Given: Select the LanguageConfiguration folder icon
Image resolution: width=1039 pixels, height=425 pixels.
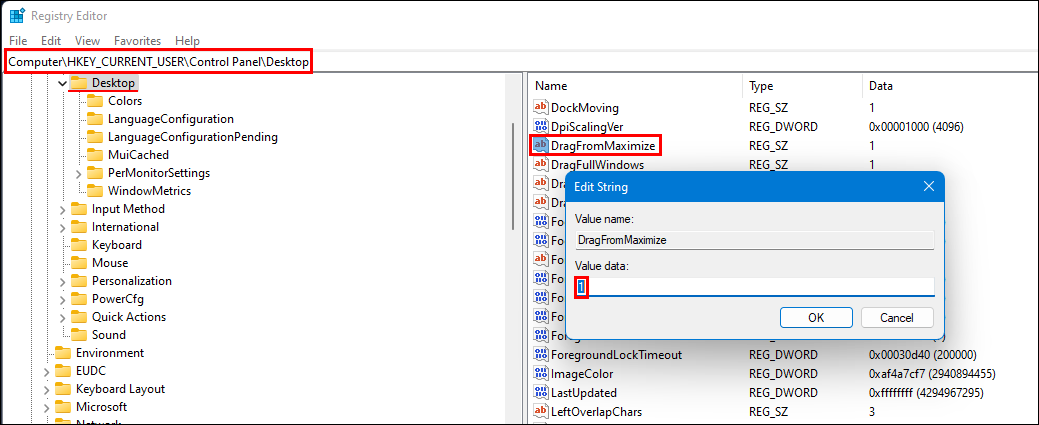Looking at the screenshot, I should tap(95, 119).
